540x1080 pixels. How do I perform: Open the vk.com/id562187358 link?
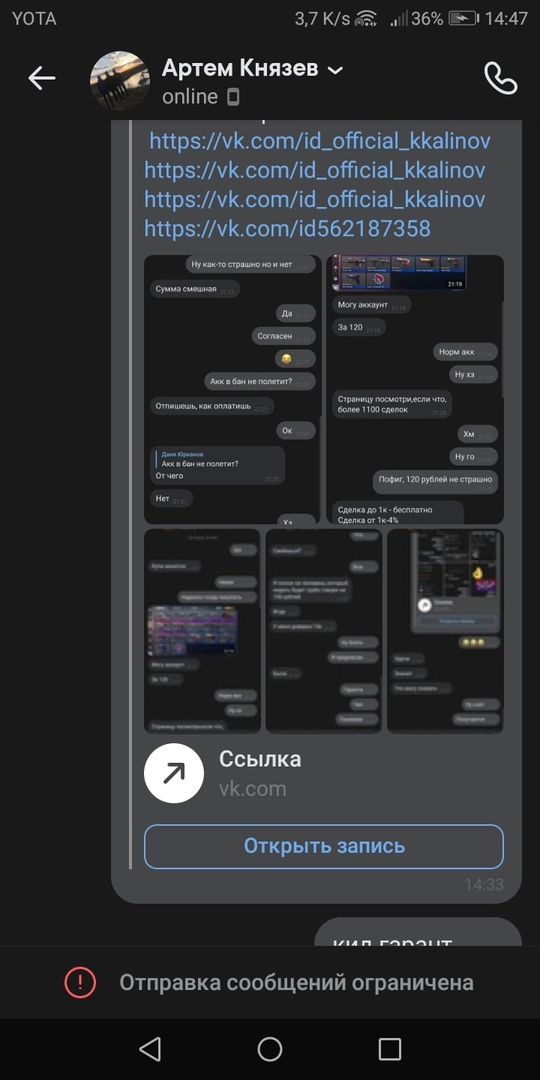coord(287,228)
